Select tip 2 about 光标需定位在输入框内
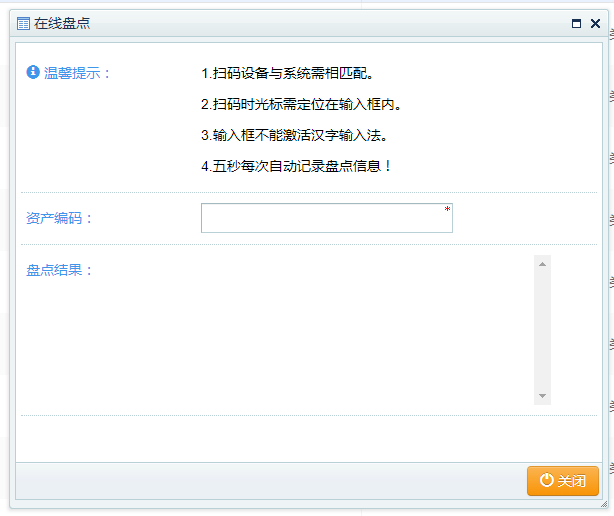 tap(300, 104)
